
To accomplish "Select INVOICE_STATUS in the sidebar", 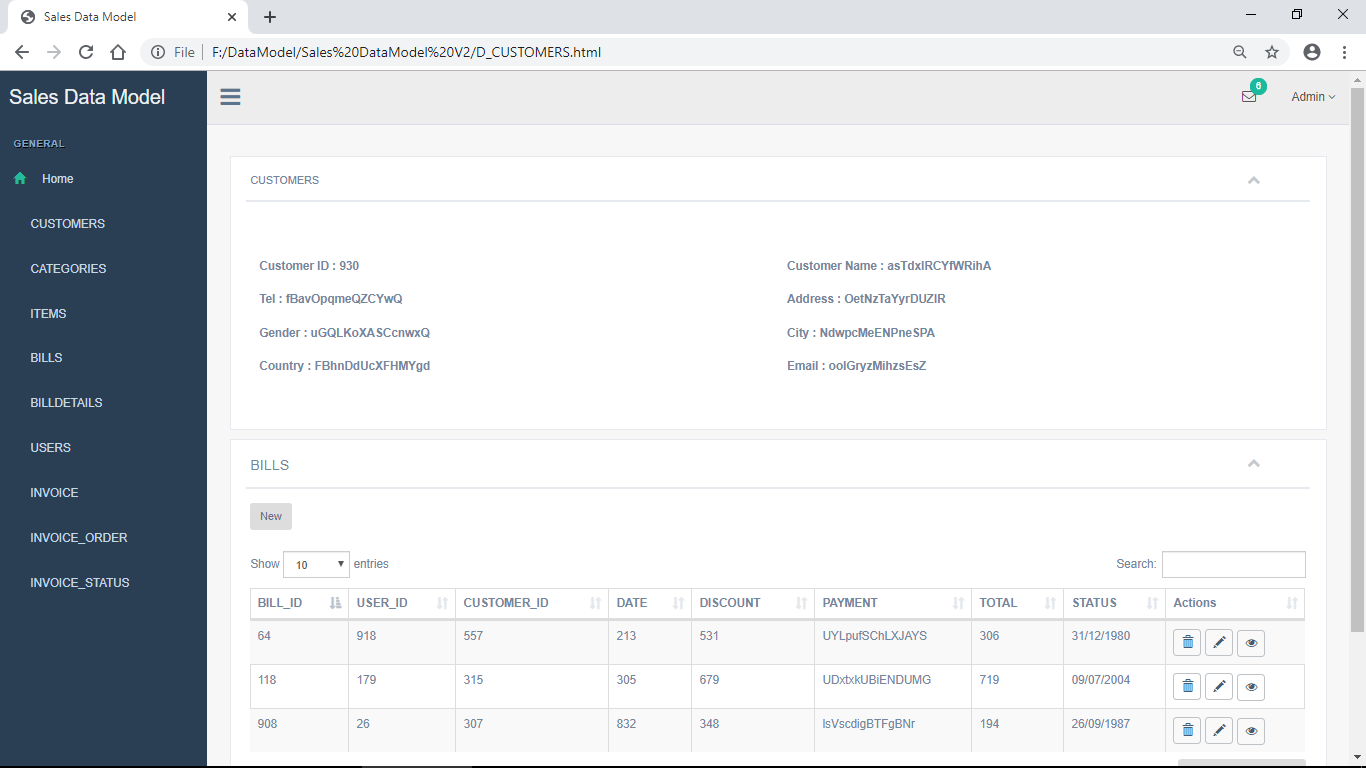I will 79,582.
